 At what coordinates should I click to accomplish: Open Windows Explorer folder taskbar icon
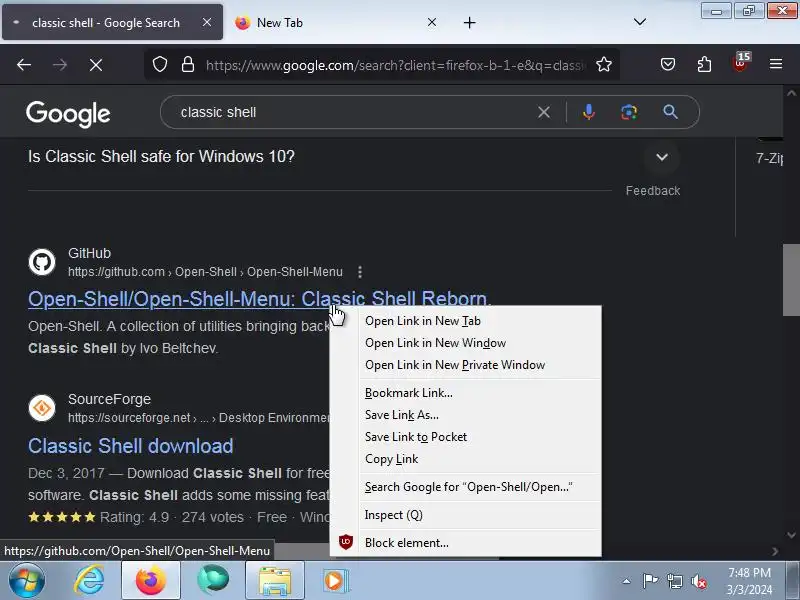(x=274, y=581)
